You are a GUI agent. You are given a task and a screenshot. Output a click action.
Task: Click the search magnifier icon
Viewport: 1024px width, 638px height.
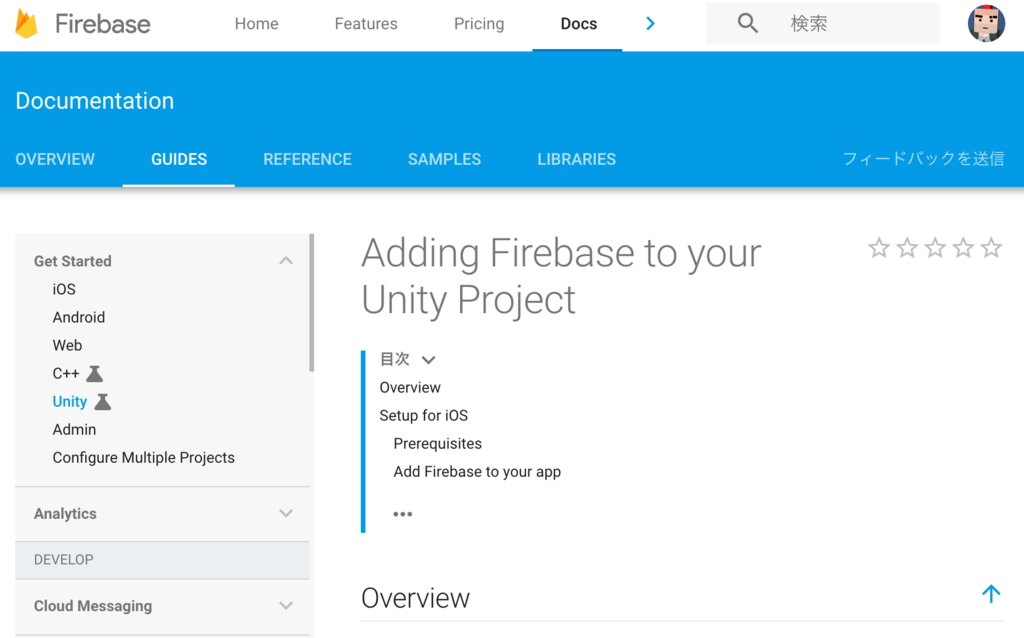pos(748,24)
